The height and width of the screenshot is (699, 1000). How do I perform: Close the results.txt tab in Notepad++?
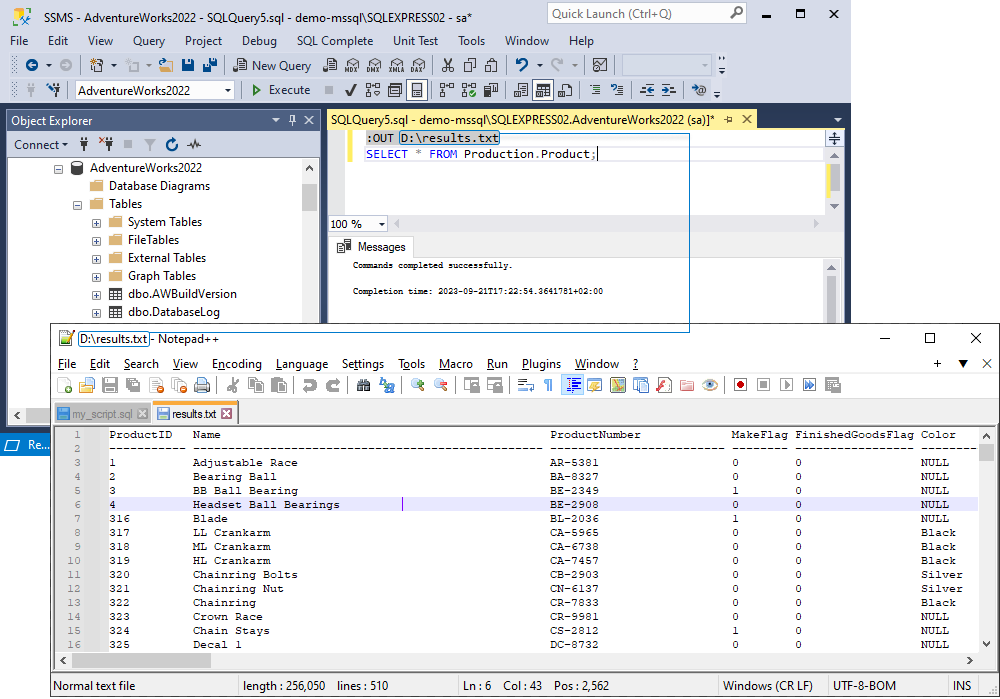click(x=226, y=414)
